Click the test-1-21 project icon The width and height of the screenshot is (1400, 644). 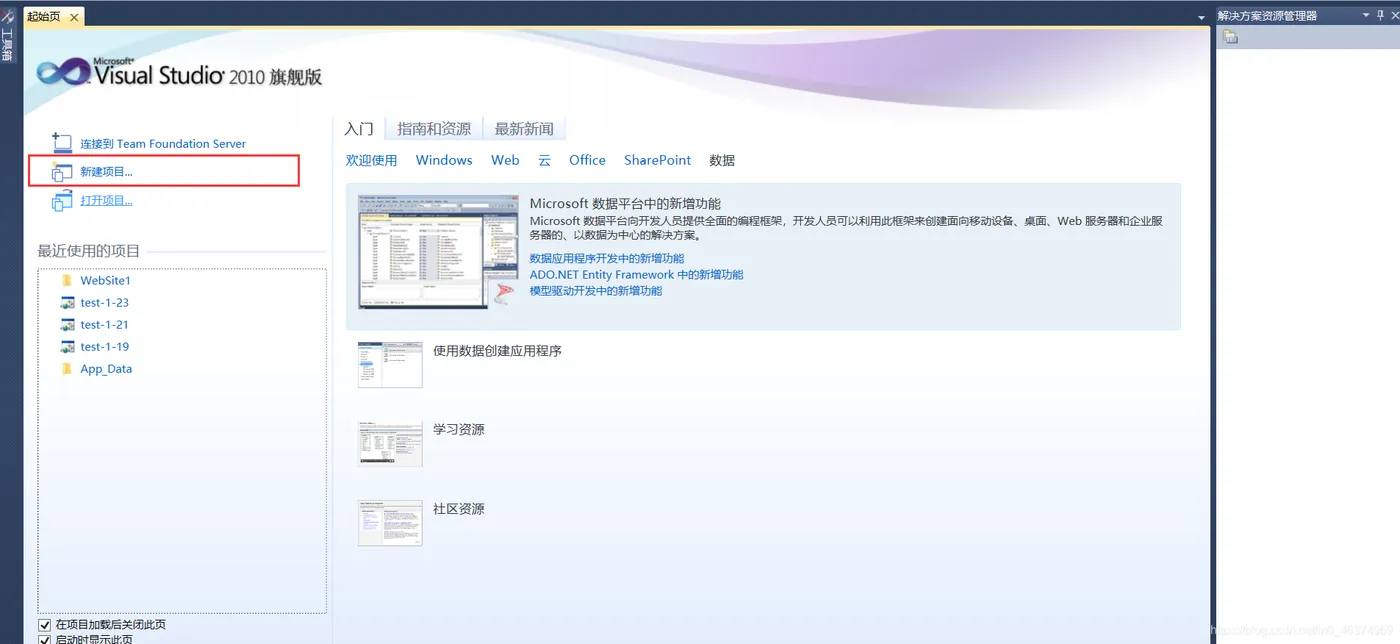click(67, 325)
